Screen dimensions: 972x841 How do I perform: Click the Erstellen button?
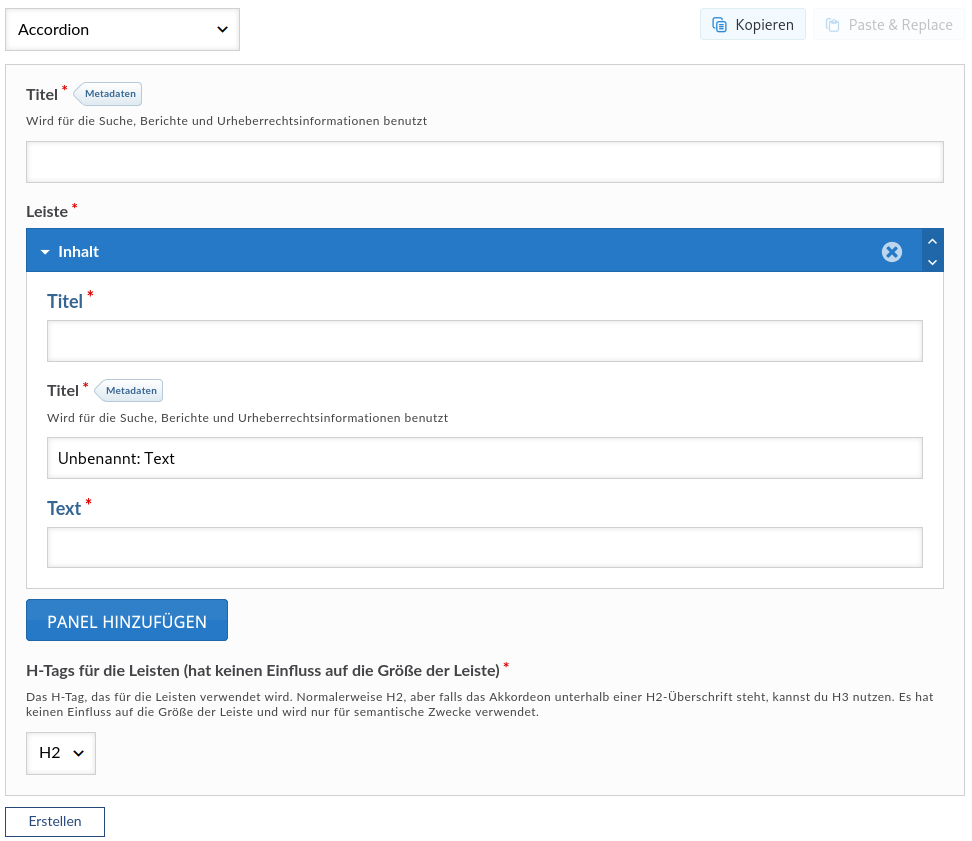[x=55, y=821]
